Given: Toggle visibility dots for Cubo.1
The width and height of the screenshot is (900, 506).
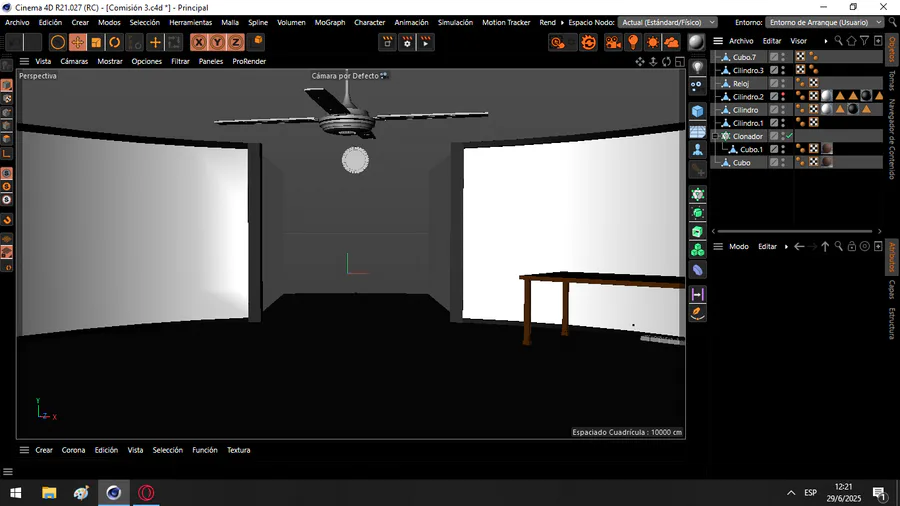Looking at the screenshot, I should [783, 149].
